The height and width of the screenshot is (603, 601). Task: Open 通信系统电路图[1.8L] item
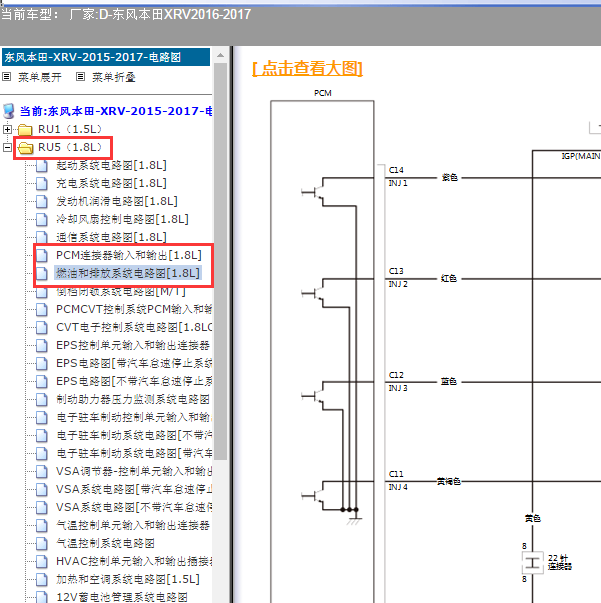pyautogui.click(x=111, y=237)
